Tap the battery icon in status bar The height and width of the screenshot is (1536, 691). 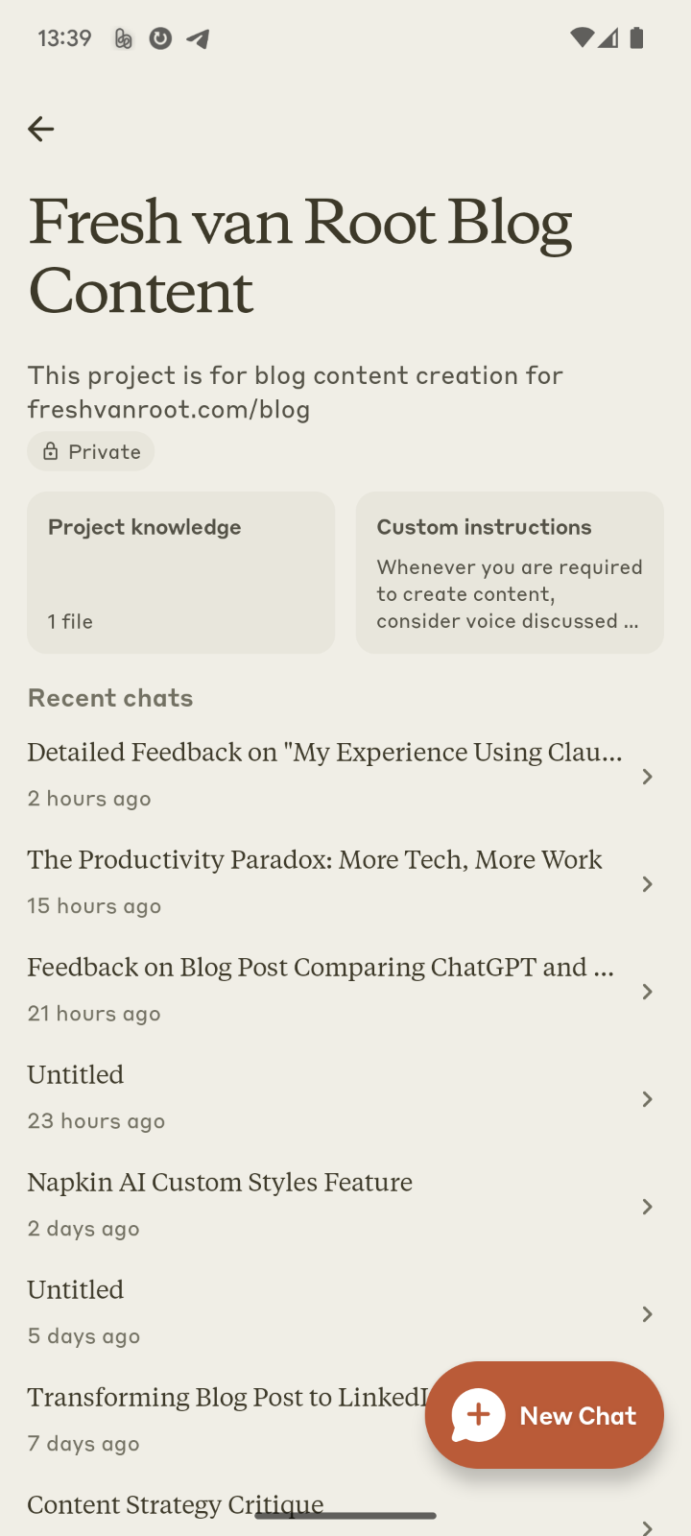click(x=637, y=39)
